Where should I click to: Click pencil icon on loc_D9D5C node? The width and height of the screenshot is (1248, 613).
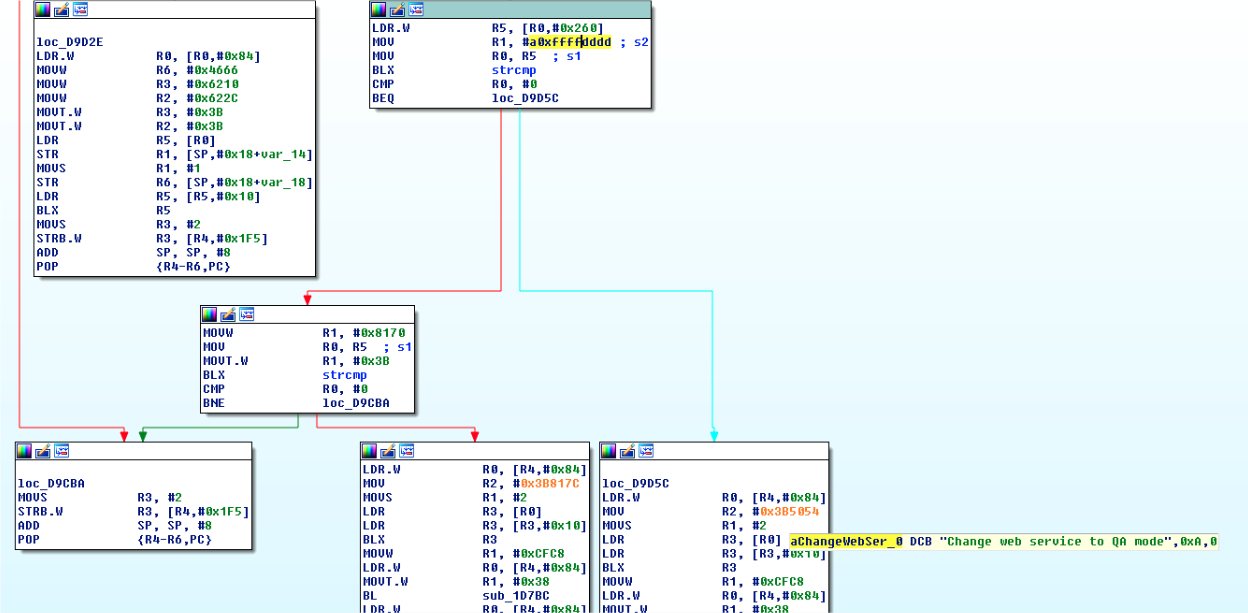627,451
